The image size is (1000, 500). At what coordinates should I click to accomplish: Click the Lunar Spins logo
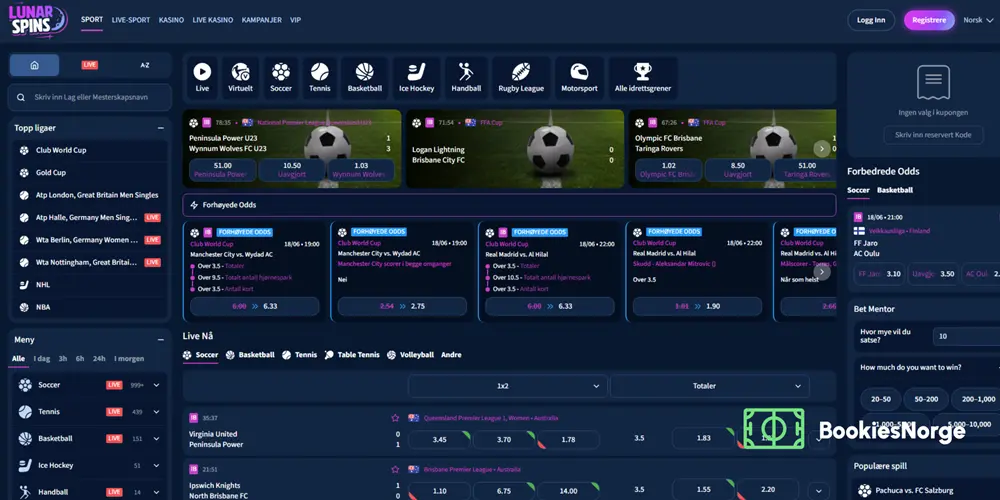(38, 20)
